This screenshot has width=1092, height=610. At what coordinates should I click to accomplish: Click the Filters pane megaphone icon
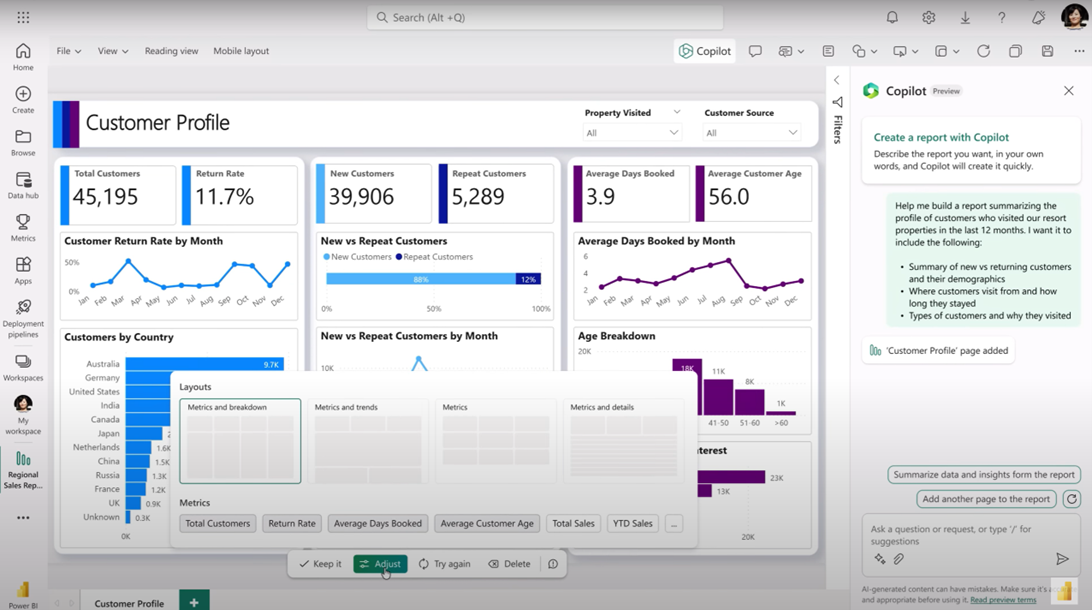click(x=837, y=102)
